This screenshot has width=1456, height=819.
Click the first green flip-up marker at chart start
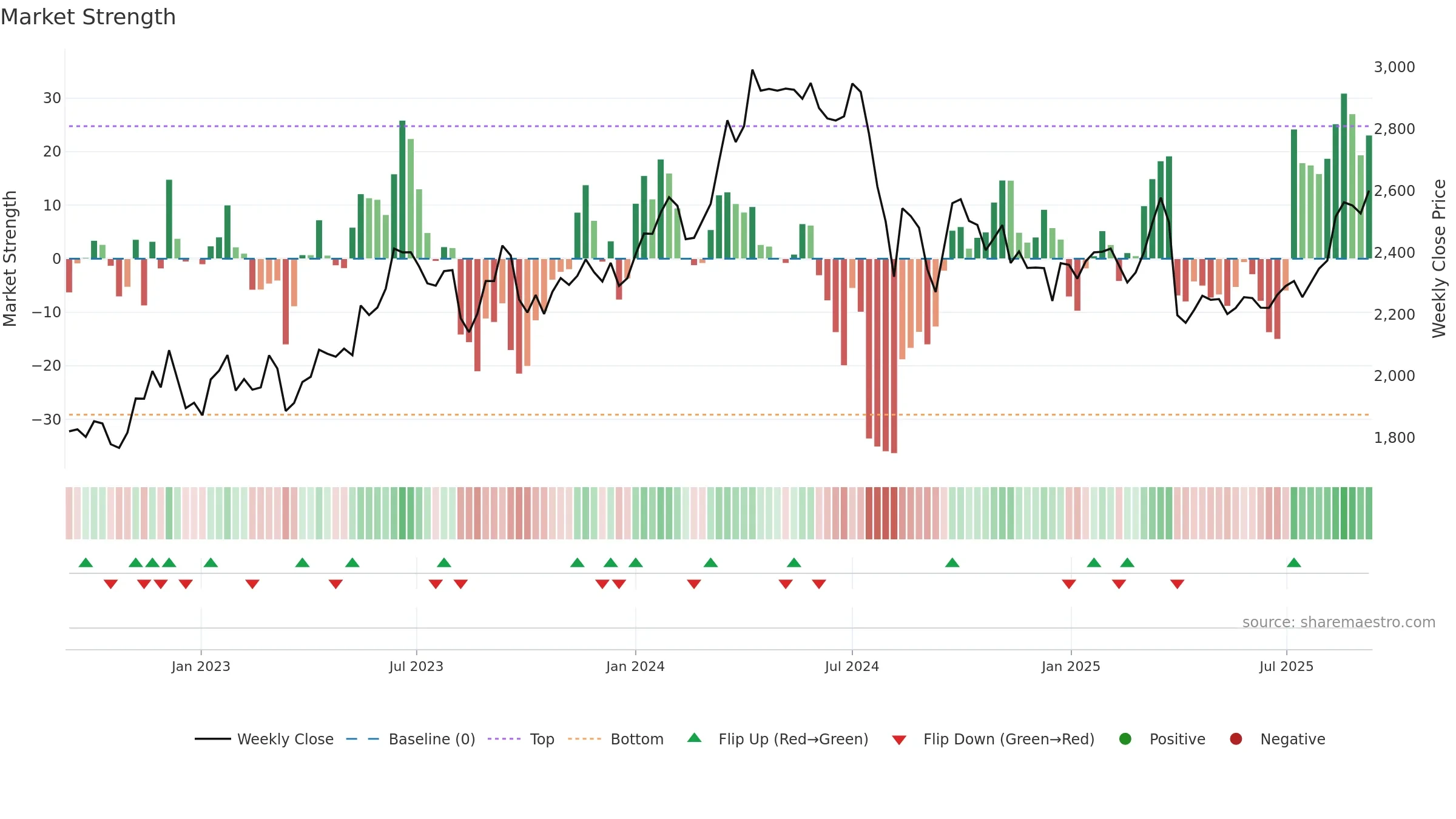[86, 562]
